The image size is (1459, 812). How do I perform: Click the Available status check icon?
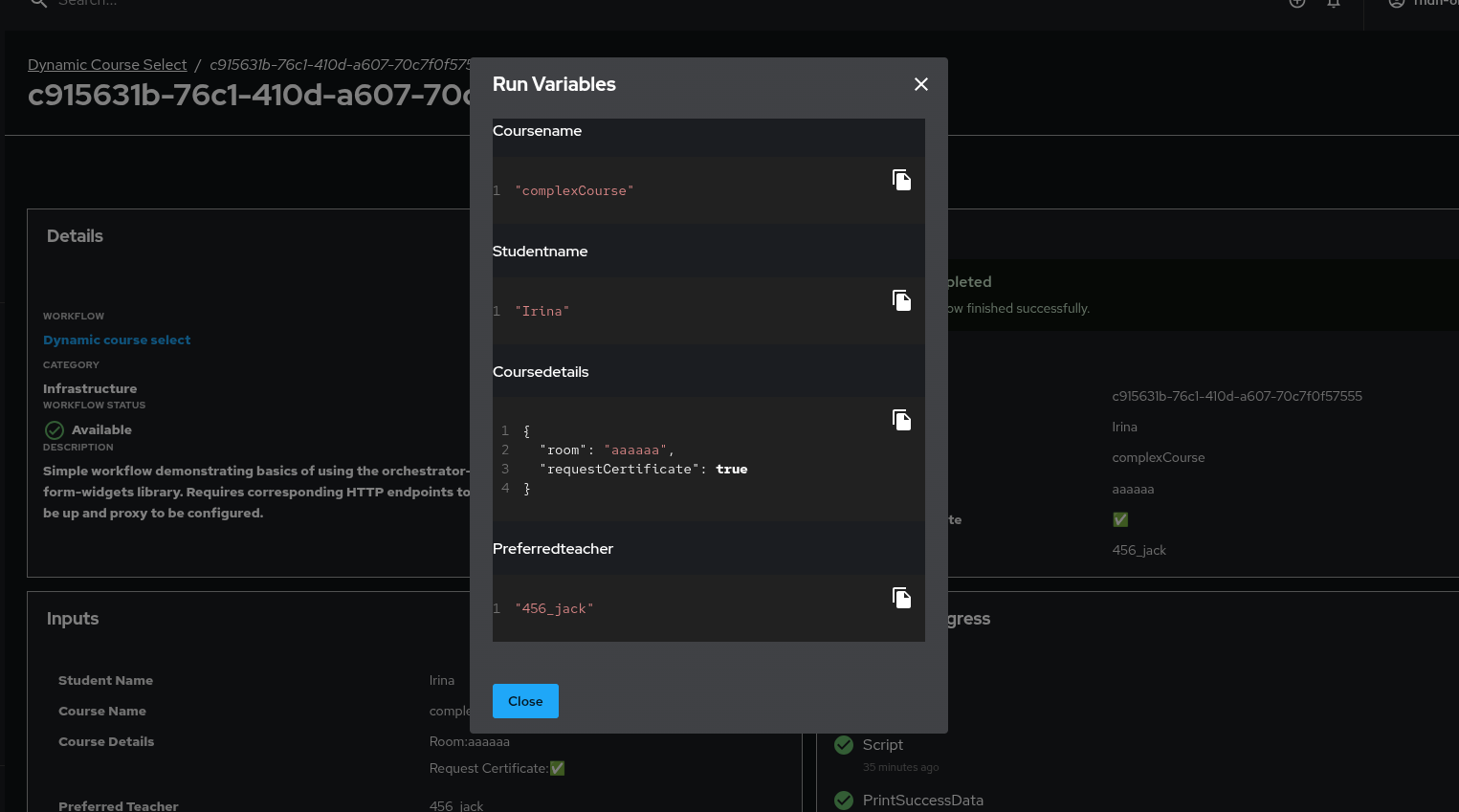pos(55,430)
